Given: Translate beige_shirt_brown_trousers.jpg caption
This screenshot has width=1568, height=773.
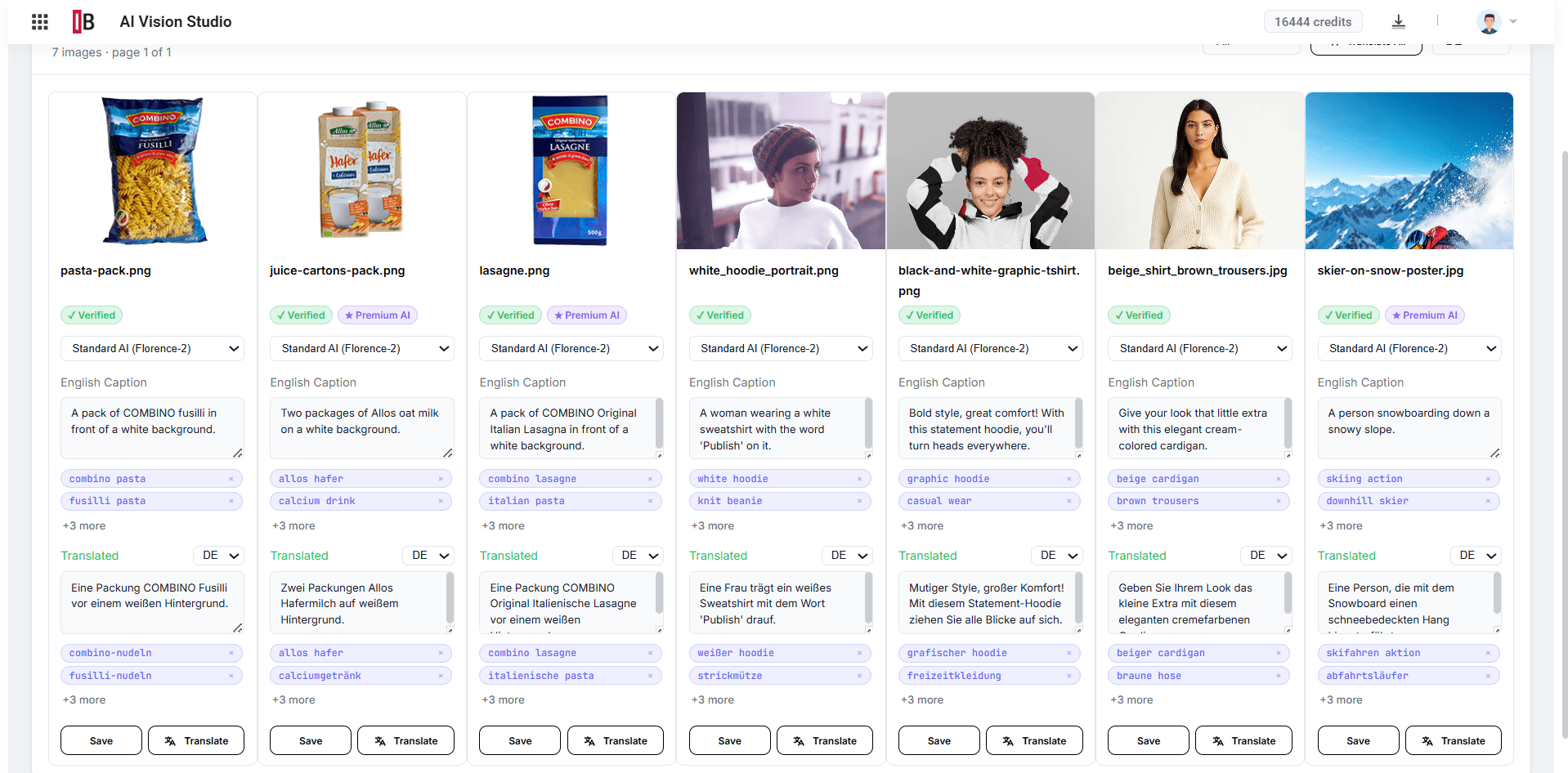Looking at the screenshot, I should coord(1243,741).
